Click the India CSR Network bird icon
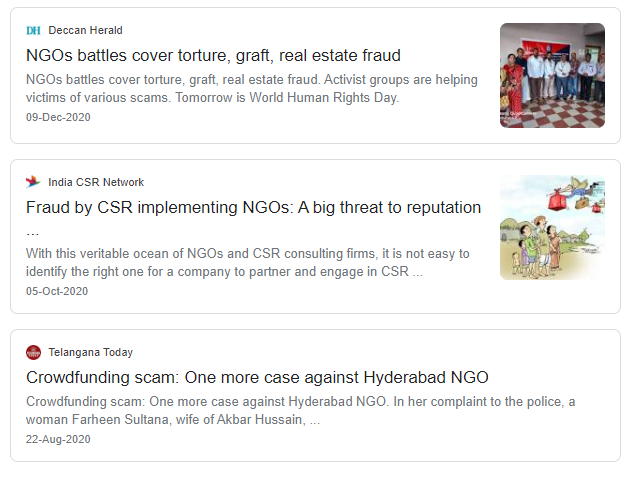 (x=33, y=182)
